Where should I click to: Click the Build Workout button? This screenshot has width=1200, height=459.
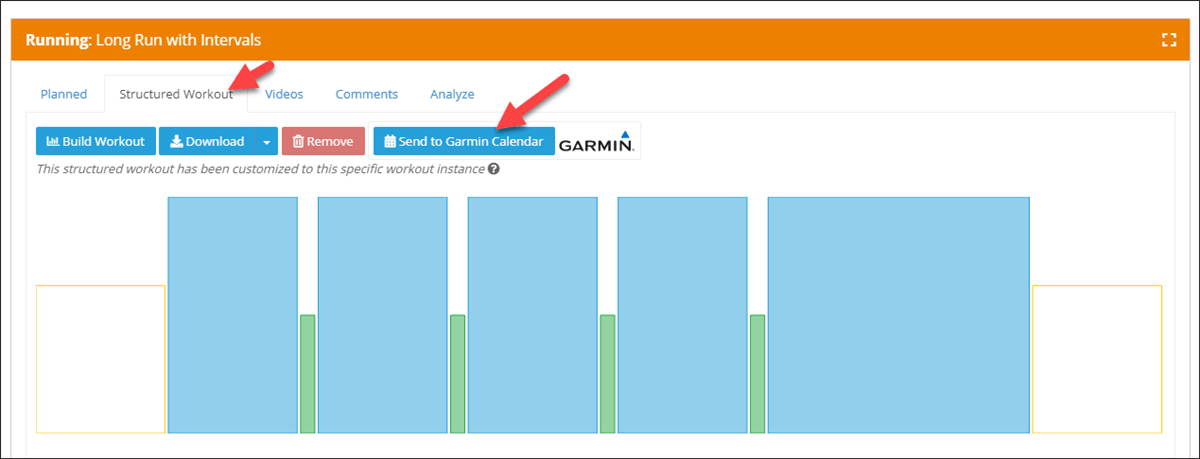point(96,142)
